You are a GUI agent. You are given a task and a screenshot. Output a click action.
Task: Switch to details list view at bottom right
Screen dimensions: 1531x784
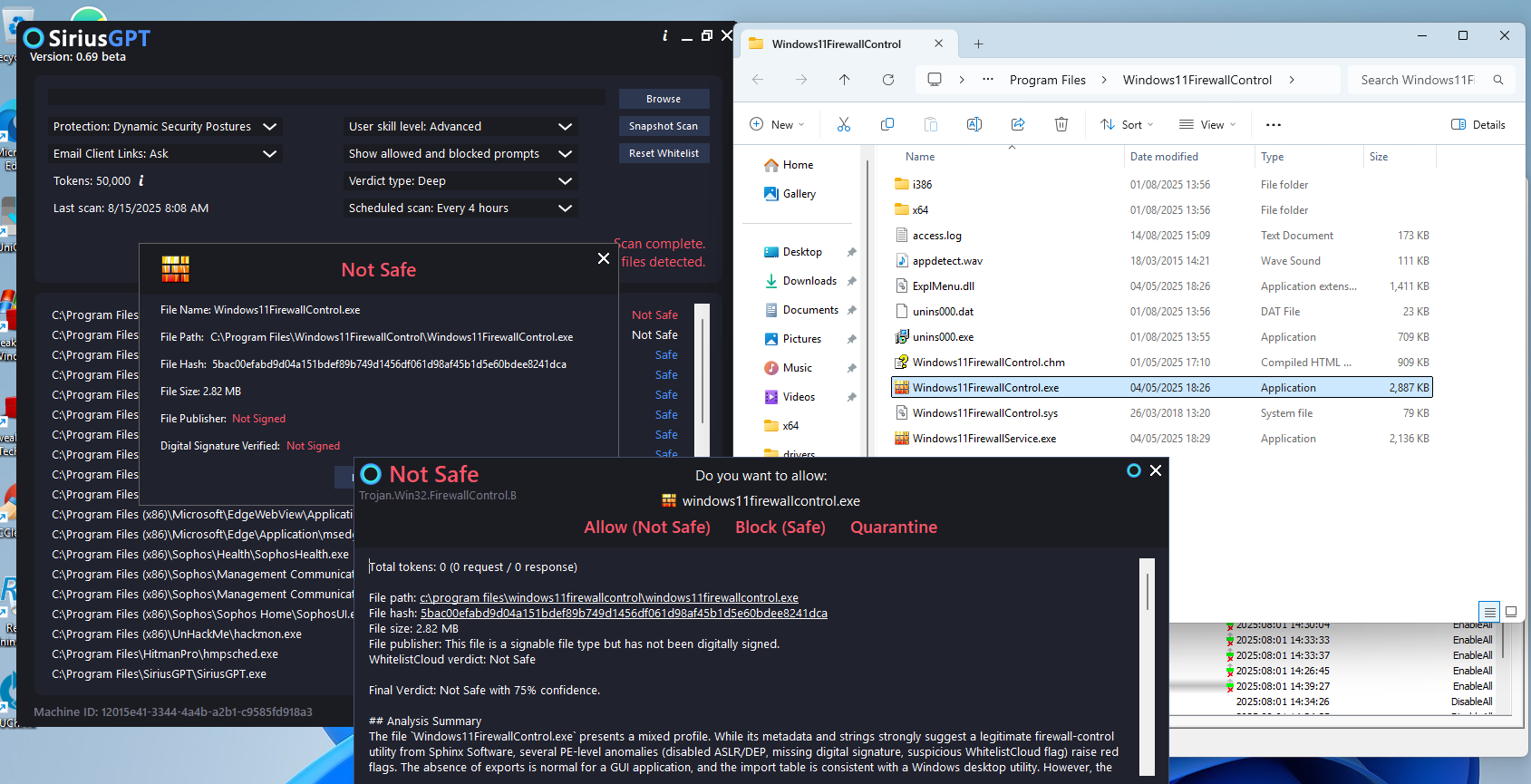click(1489, 612)
